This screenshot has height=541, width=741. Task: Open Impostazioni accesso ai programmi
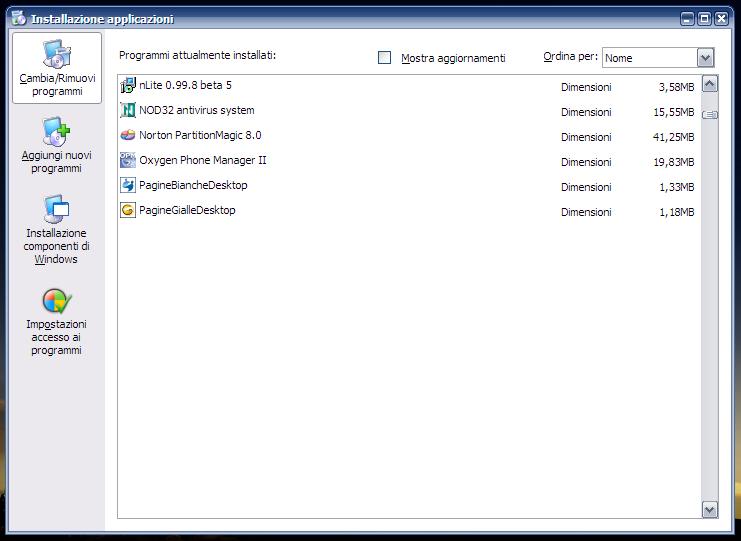pyautogui.click(x=56, y=322)
